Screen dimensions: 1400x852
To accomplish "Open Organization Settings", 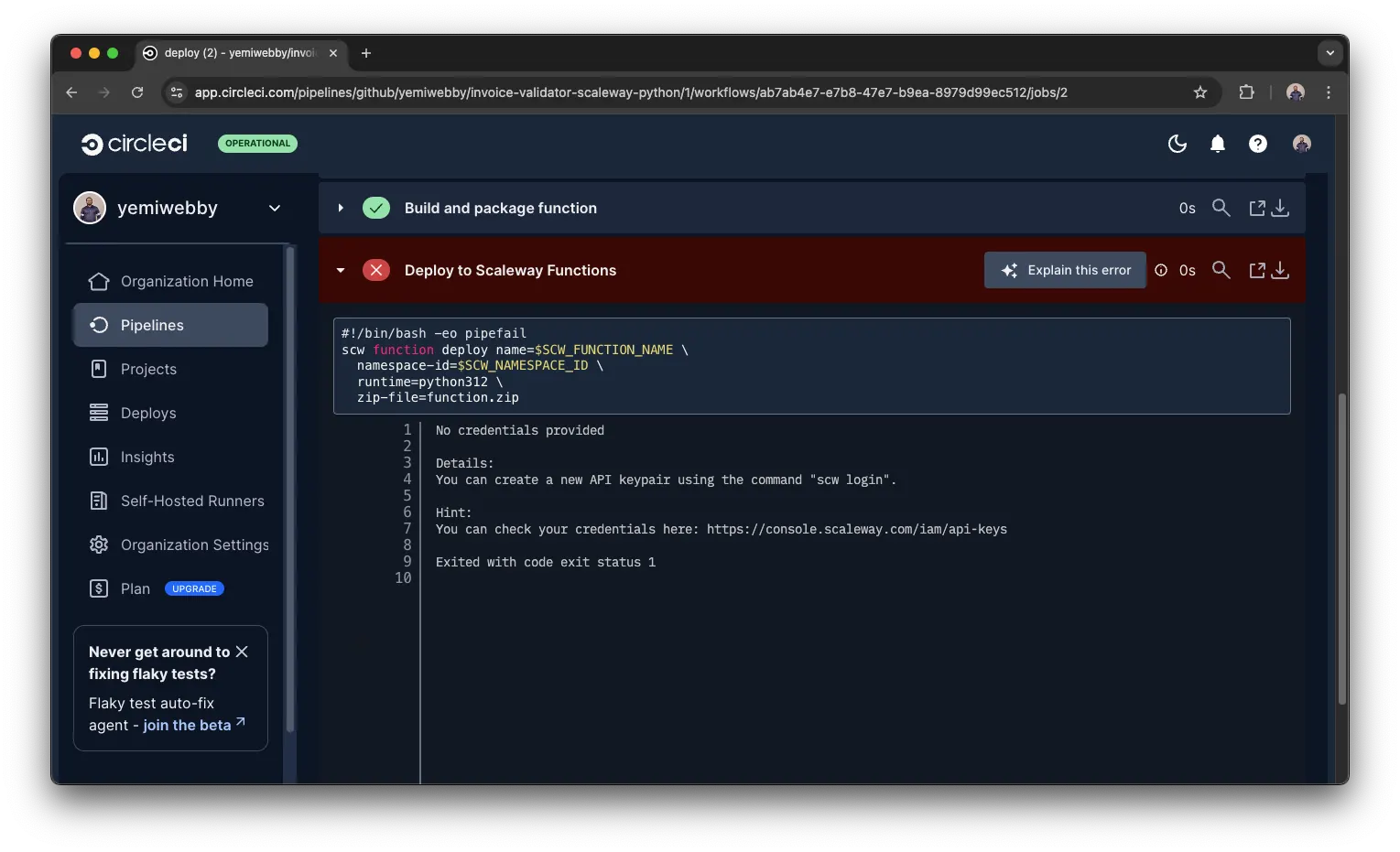I will click(x=170, y=545).
